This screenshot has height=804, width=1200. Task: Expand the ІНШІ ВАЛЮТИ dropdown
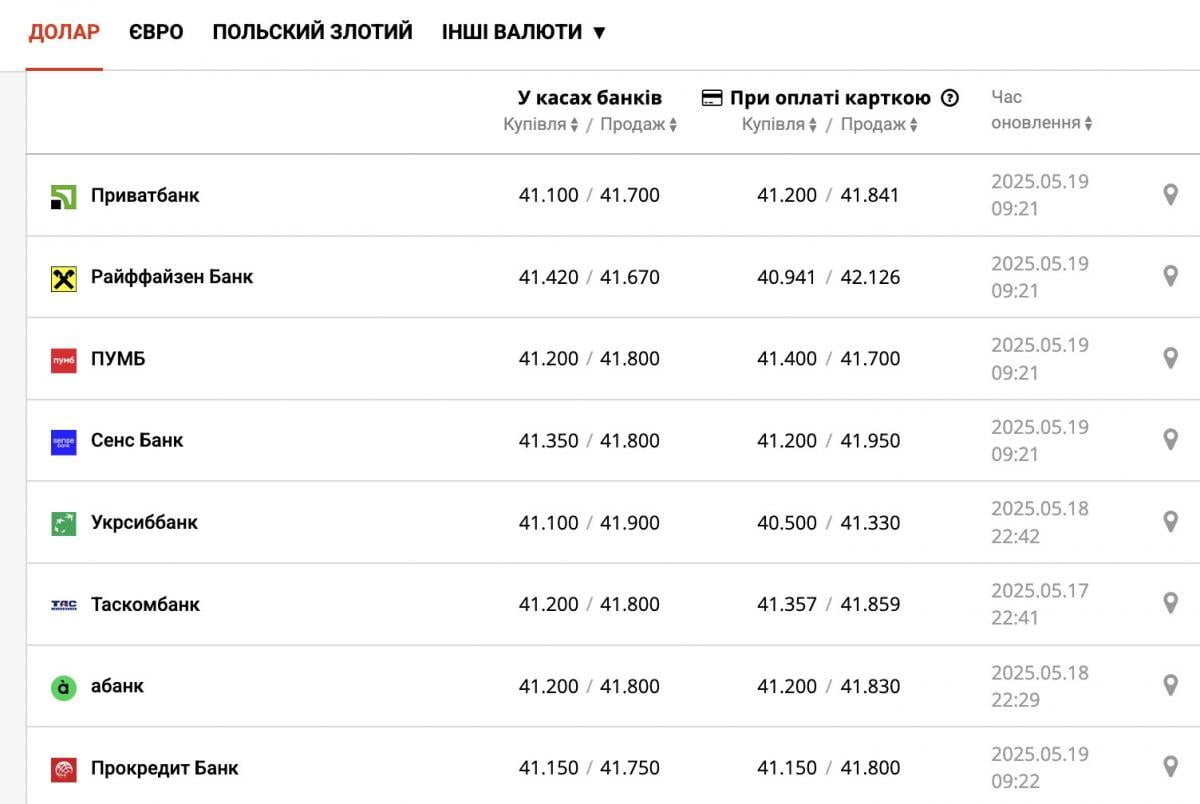tap(524, 32)
